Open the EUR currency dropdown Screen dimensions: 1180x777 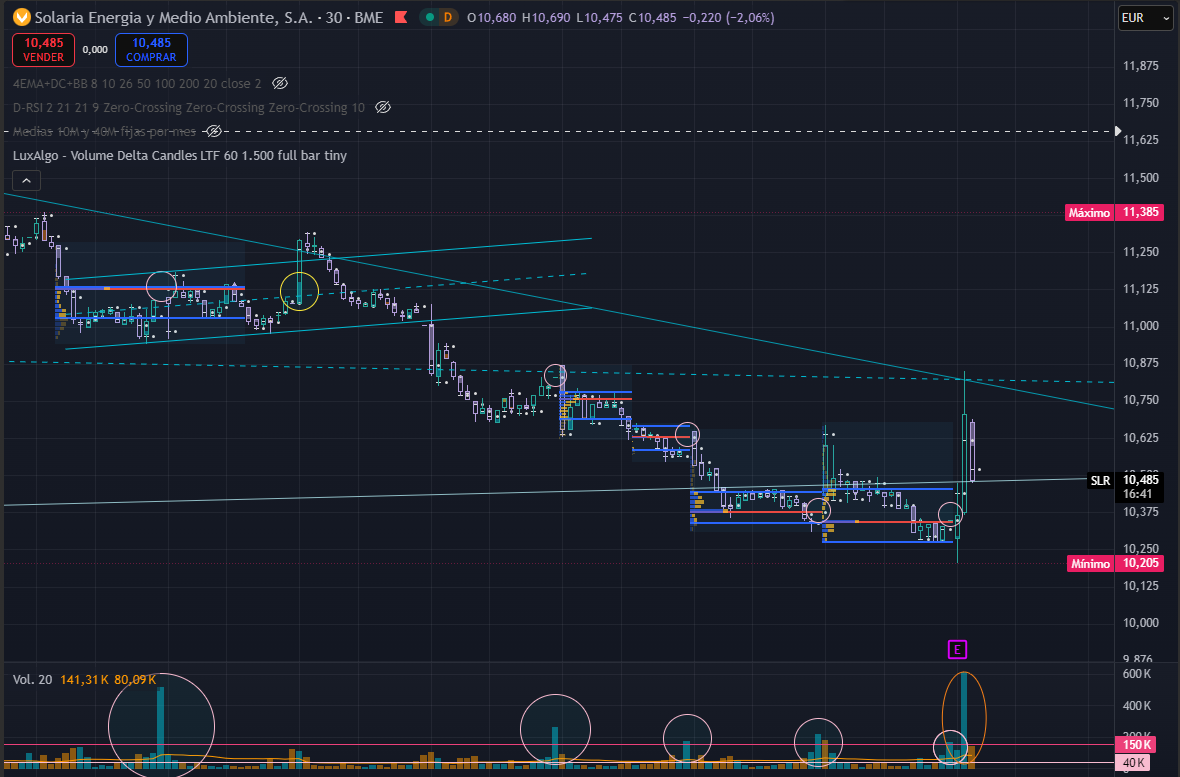click(1145, 18)
